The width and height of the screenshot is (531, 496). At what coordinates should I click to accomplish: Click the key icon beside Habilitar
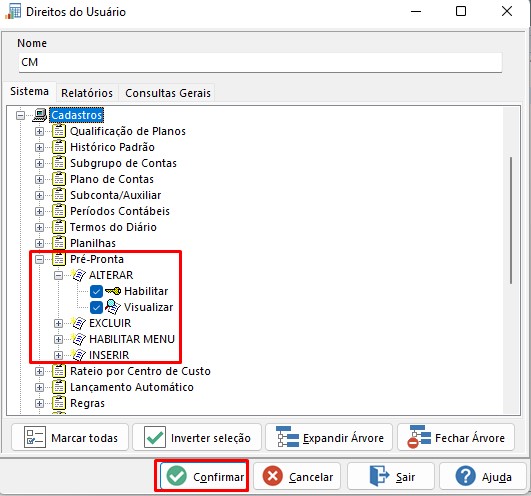(113, 291)
